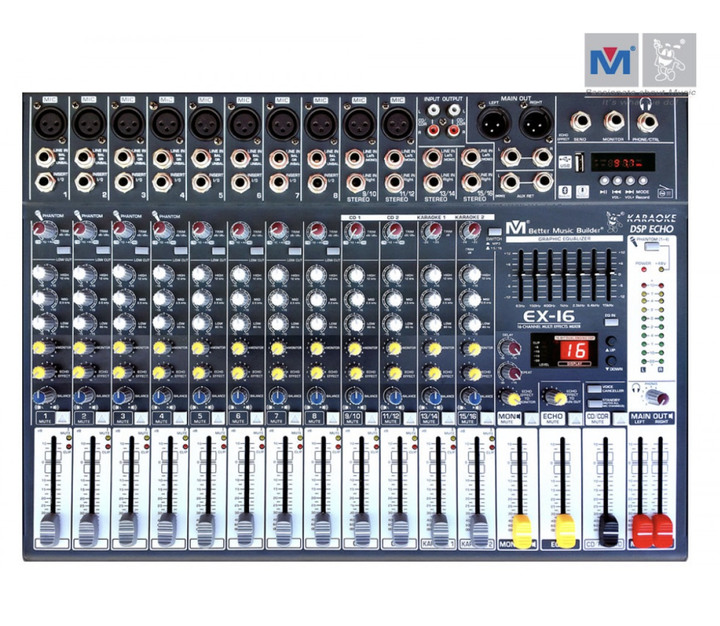Click the PHONES level knob
Screen dimensions: 720x626
click(658, 397)
